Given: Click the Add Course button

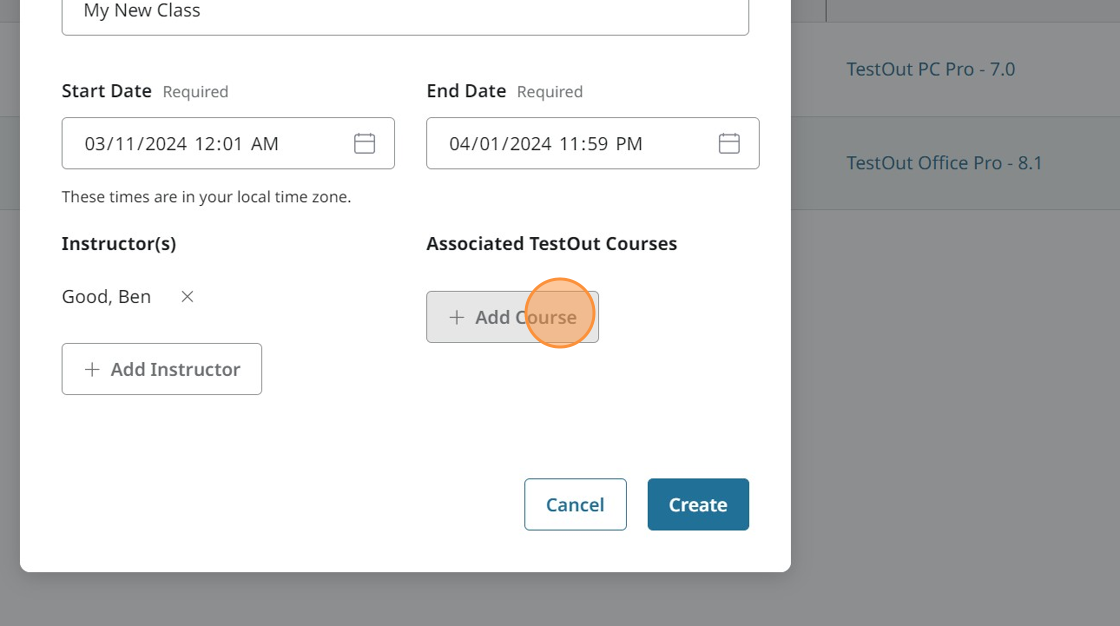Looking at the screenshot, I should coord(512,317).
